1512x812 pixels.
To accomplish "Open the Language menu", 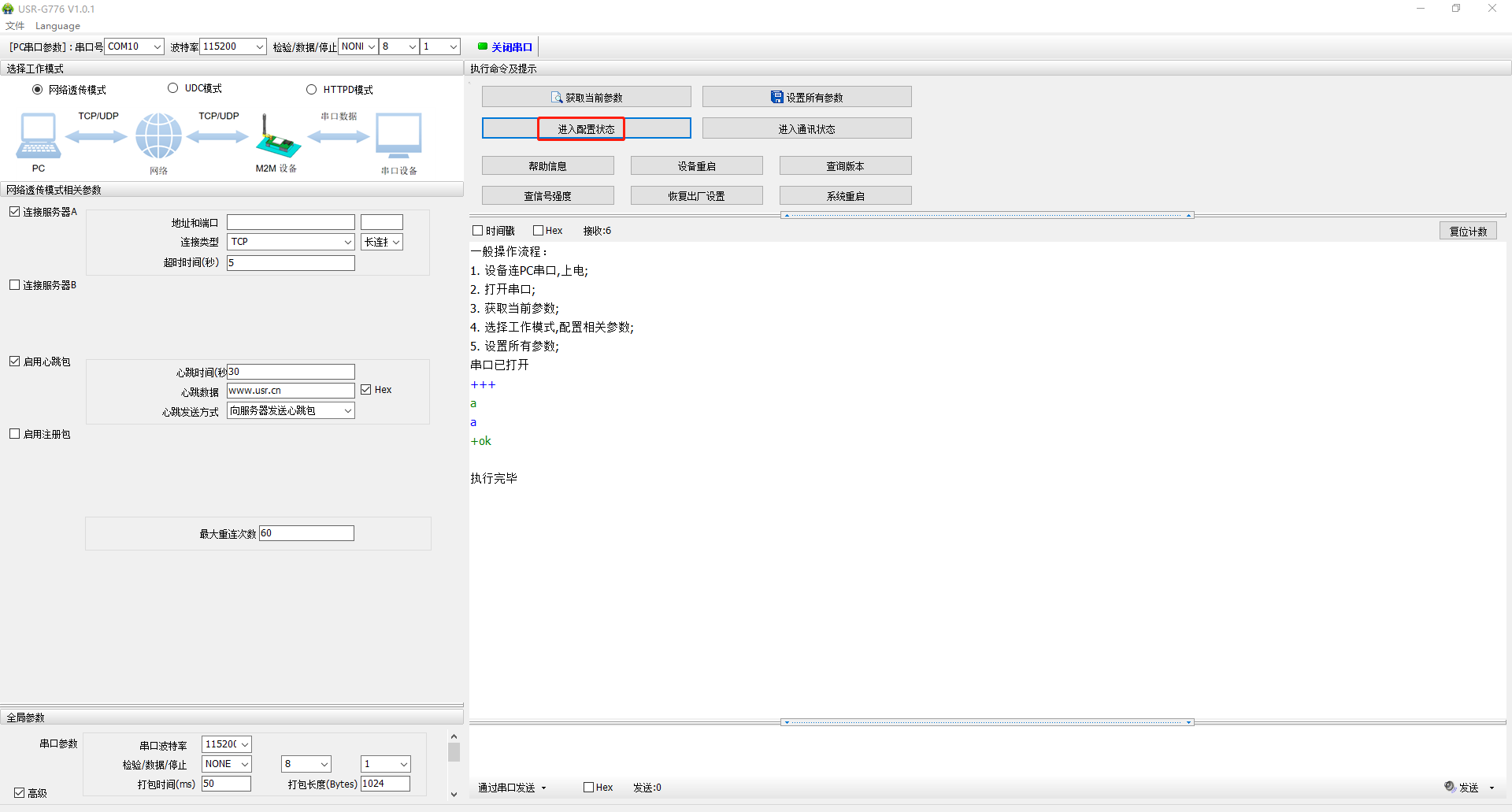I will 57,26.
